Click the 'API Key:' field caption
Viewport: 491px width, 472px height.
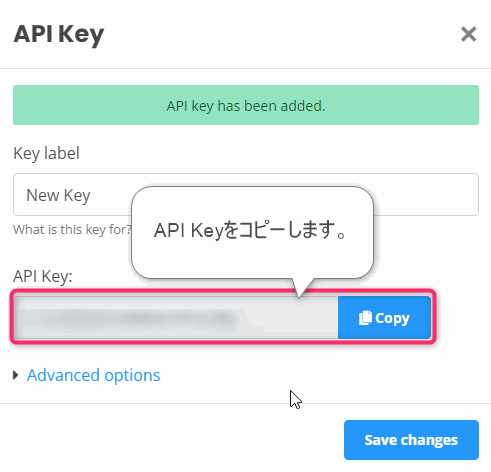click(x=43, y=276)
